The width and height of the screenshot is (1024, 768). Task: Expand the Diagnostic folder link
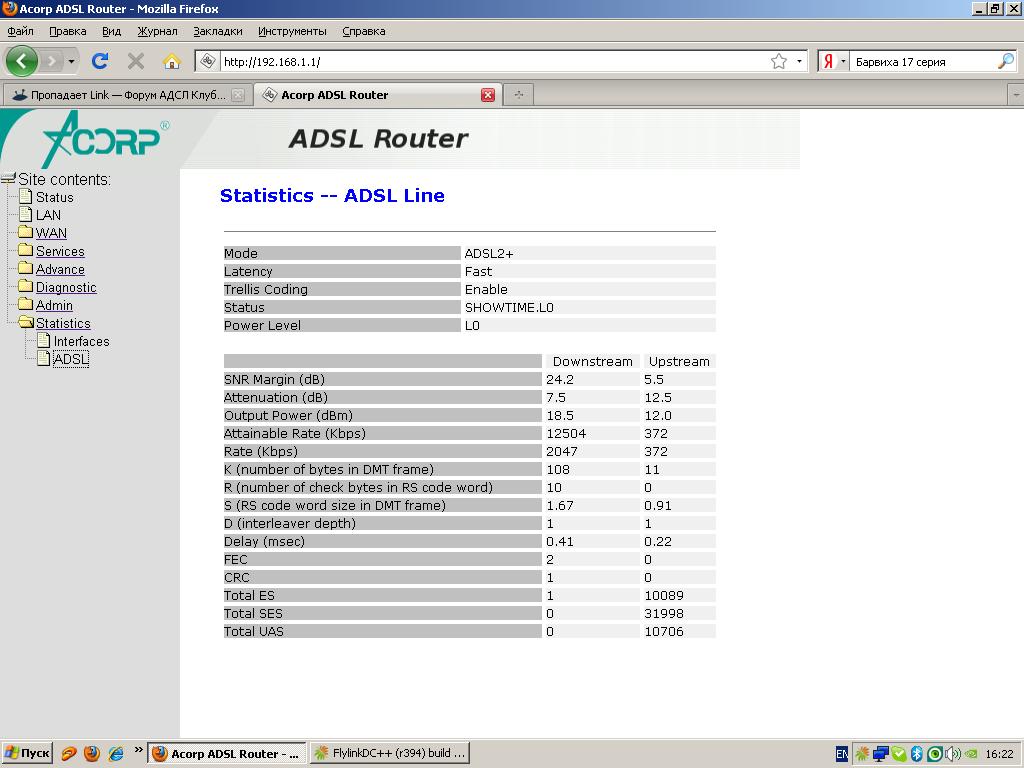pos(66,287)
